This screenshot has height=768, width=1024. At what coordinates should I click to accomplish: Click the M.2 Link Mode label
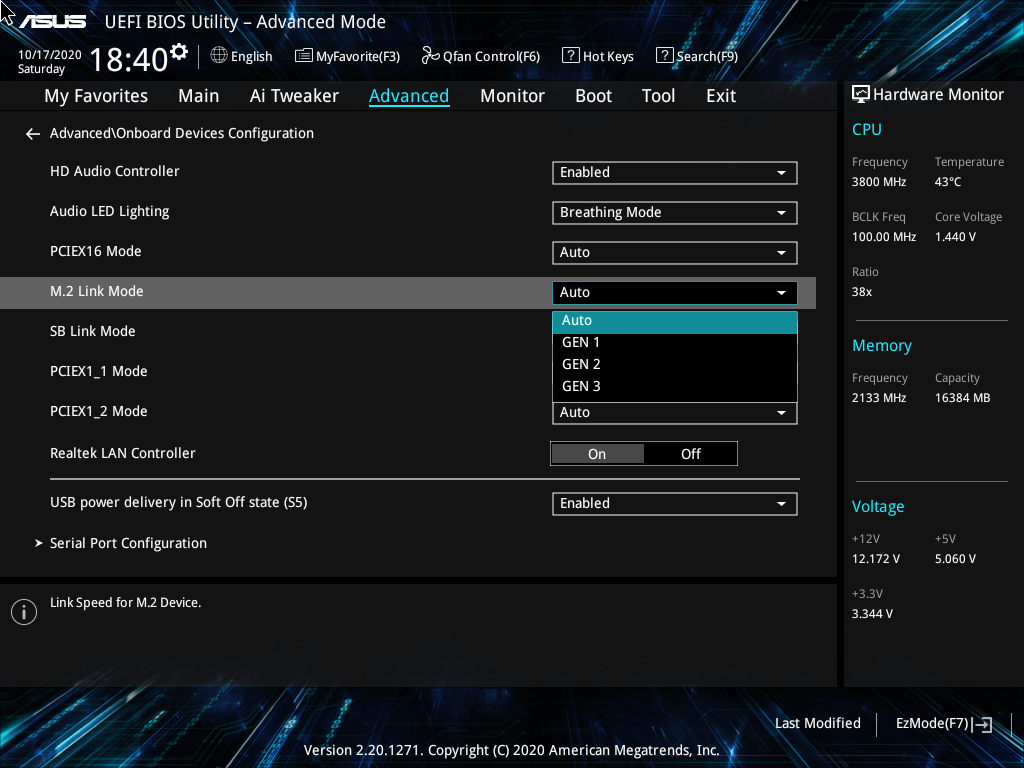(97, 291)
